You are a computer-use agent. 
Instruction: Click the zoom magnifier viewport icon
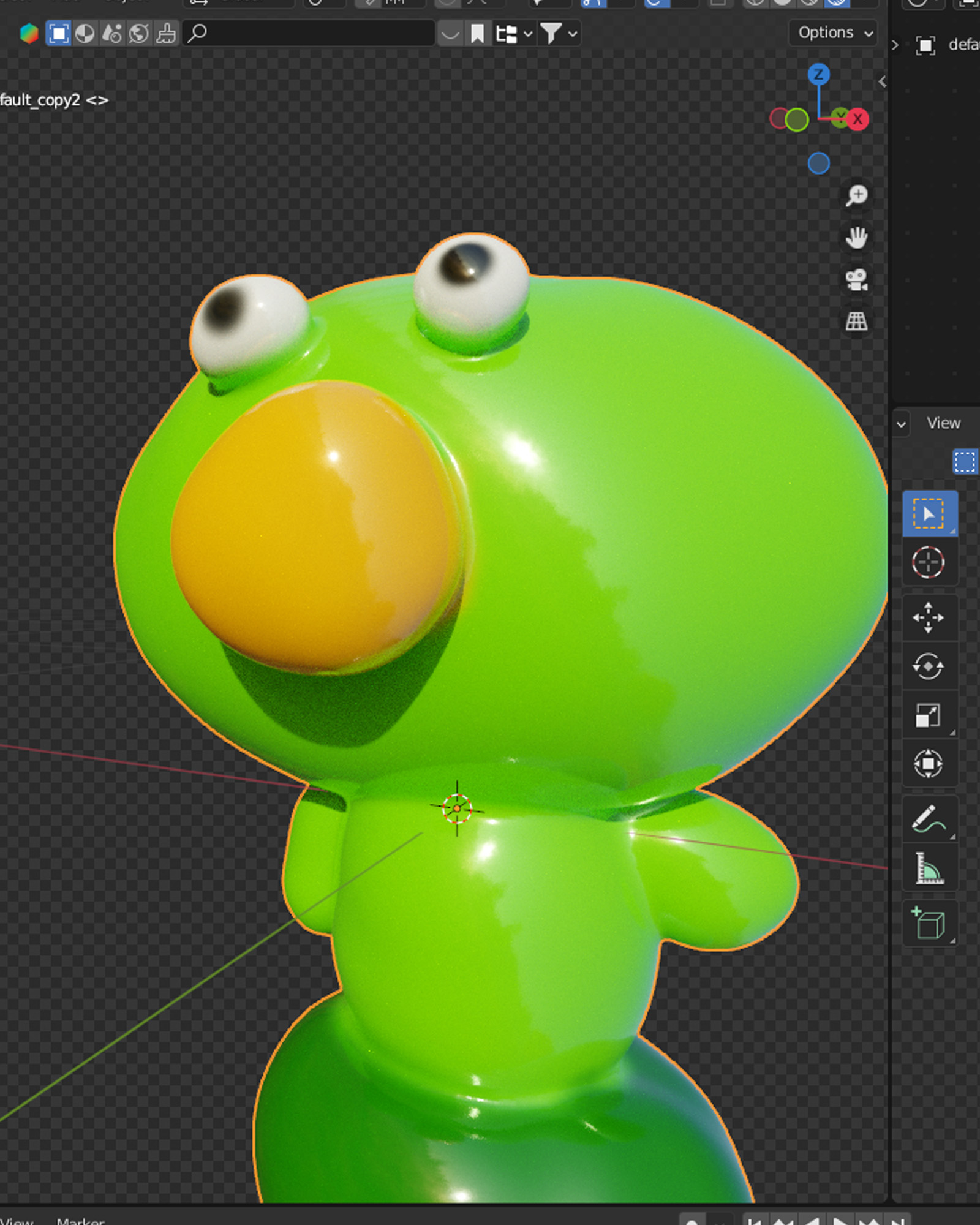coord(857,195)
